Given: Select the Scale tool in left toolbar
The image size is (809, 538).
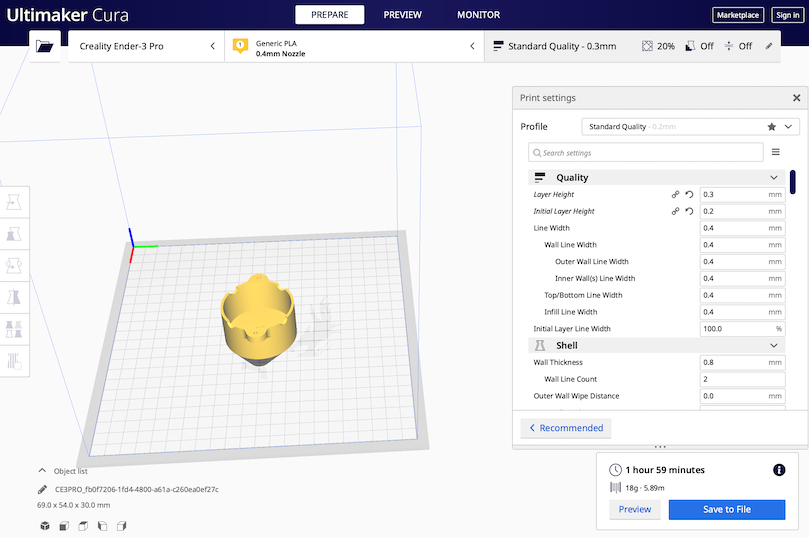Looking at the screenshot, I should 14,234.
